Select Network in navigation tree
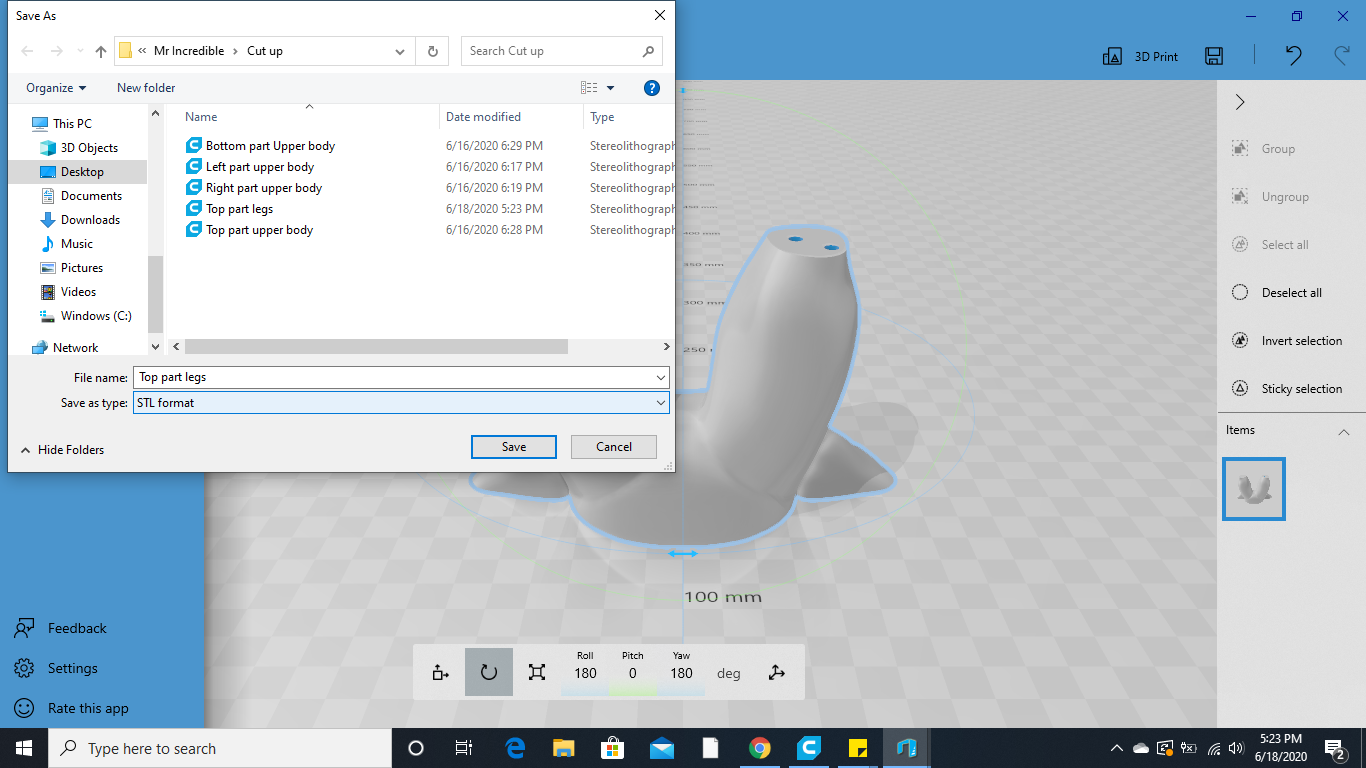 click(x=75, y=348)
